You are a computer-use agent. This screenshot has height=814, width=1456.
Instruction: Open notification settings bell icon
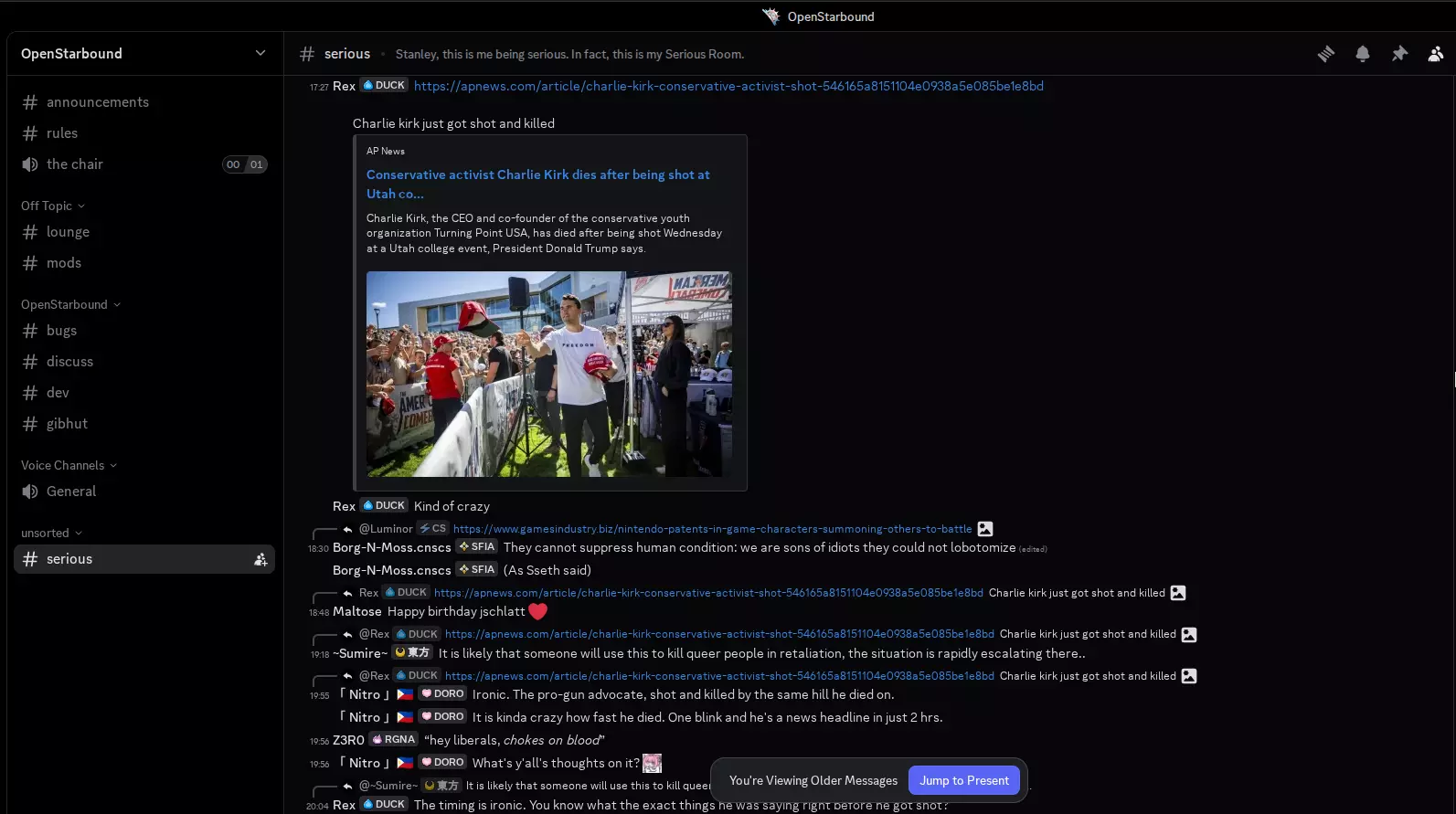point(1363,54)
